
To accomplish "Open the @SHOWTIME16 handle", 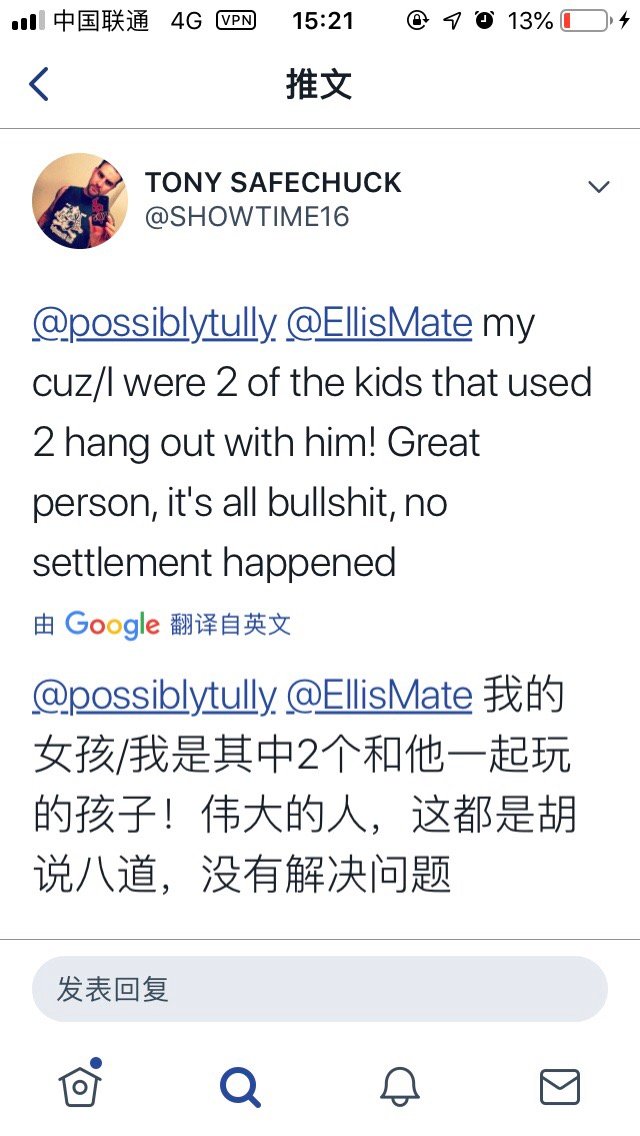I will [247, 217].
